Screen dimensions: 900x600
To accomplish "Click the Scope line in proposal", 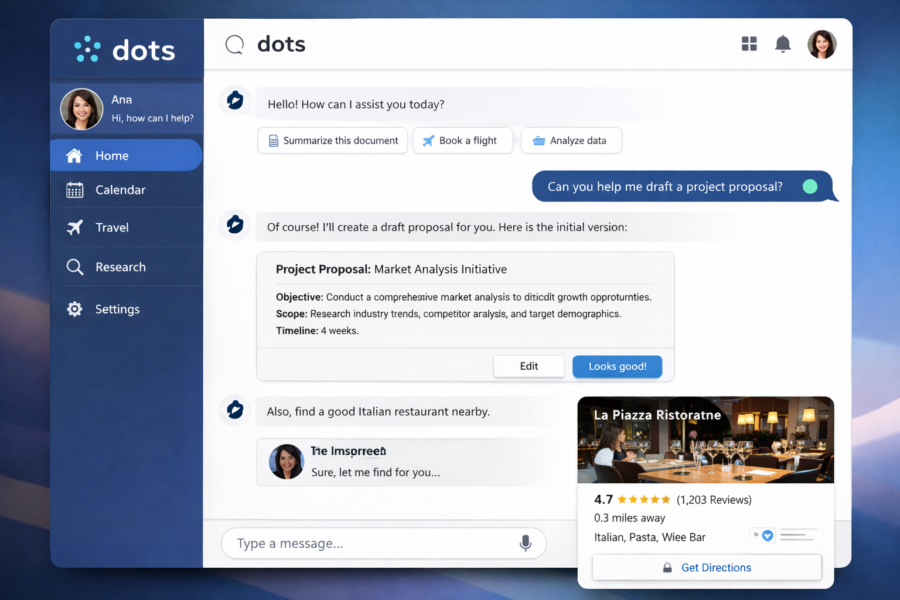I will pyautogui.click(x=448, y=314).
